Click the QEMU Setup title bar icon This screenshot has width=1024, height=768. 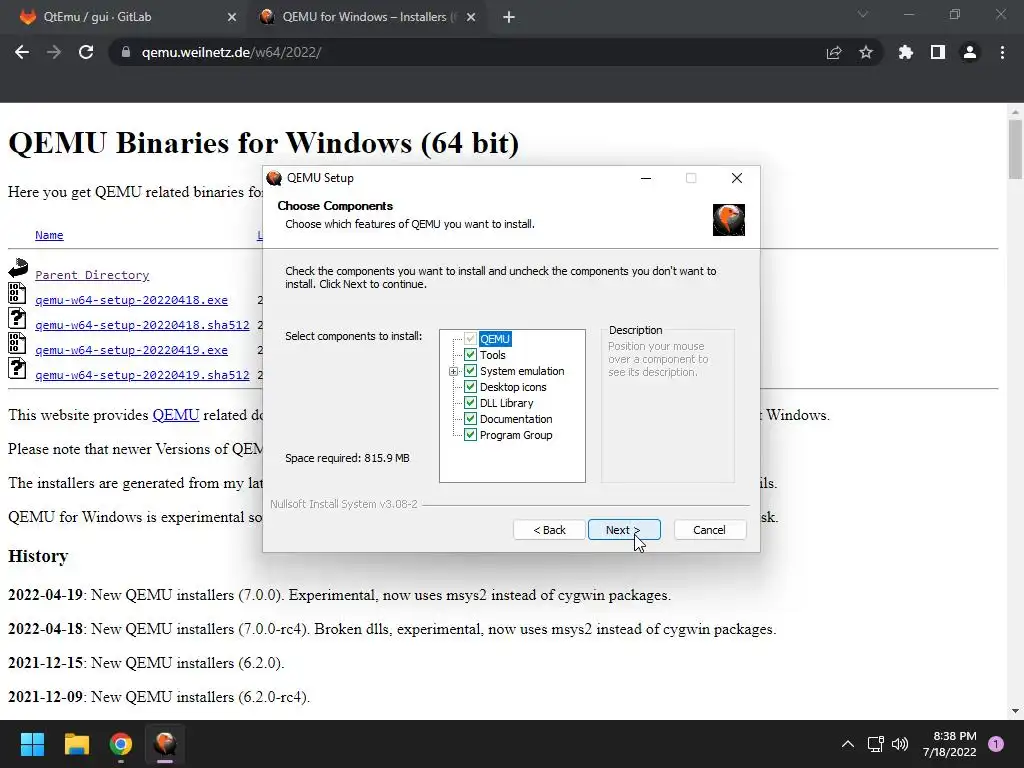point(274,178)
